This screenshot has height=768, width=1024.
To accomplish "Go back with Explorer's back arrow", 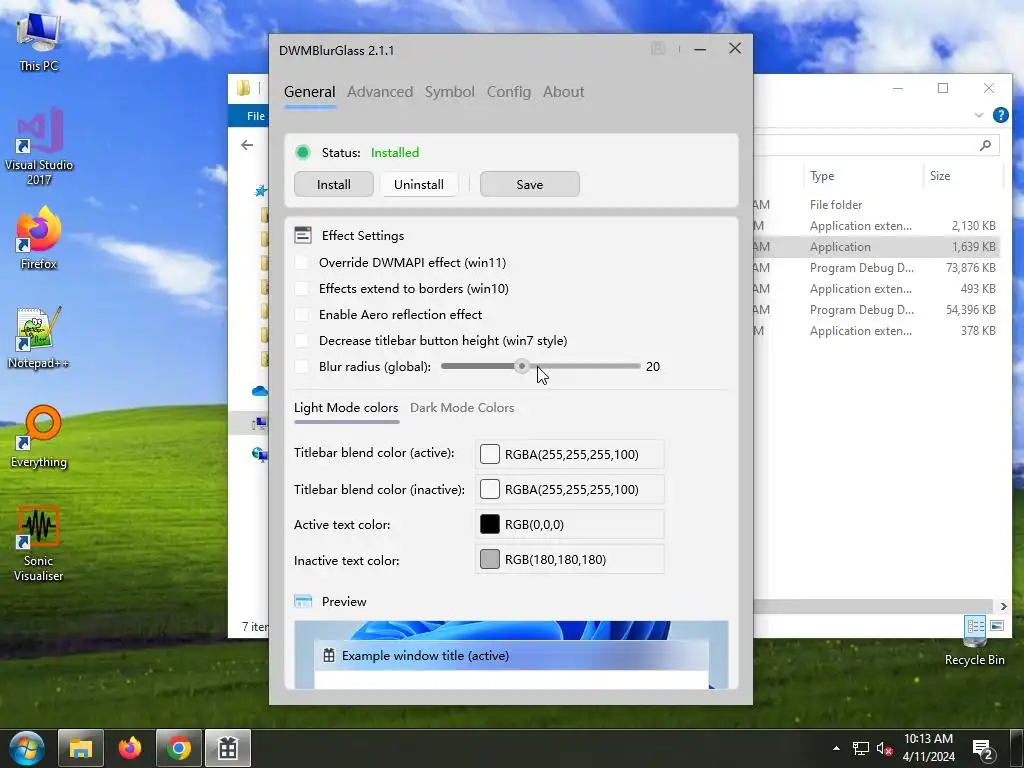I will click(x=247, y=145).
